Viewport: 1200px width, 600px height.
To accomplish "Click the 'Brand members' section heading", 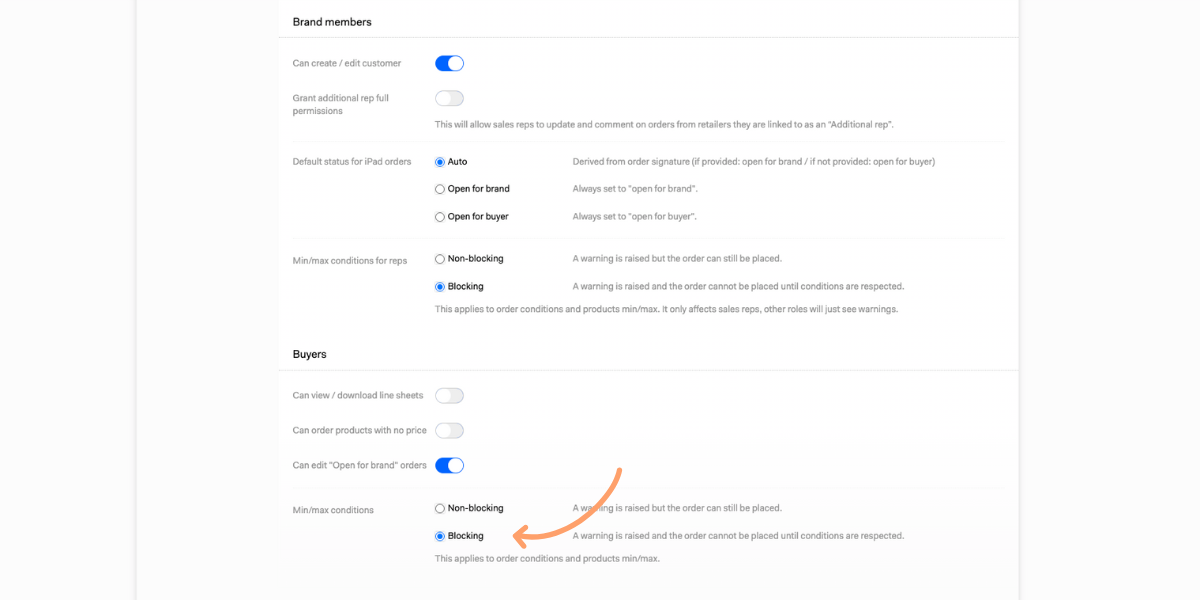I will pyautogui.click(x=332, y=22).
